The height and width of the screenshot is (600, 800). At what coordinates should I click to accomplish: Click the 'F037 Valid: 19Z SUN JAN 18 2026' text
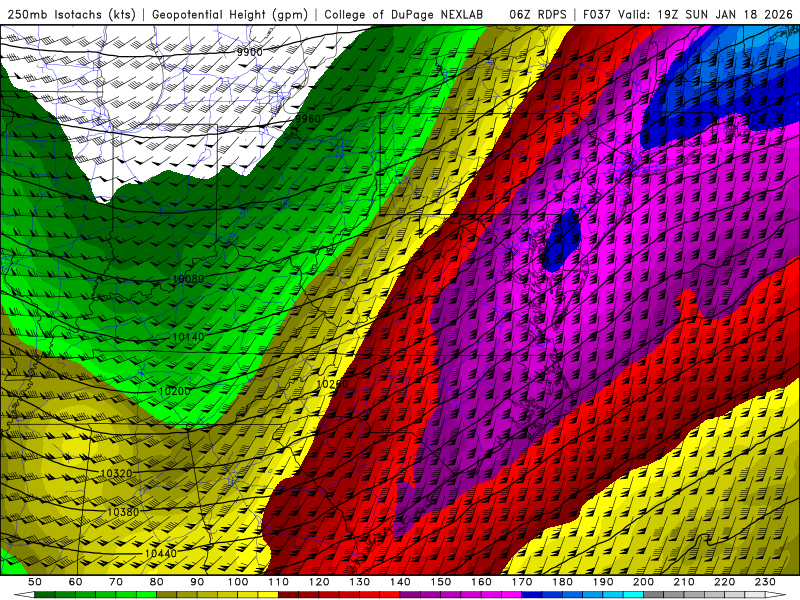tap(688, 14)
